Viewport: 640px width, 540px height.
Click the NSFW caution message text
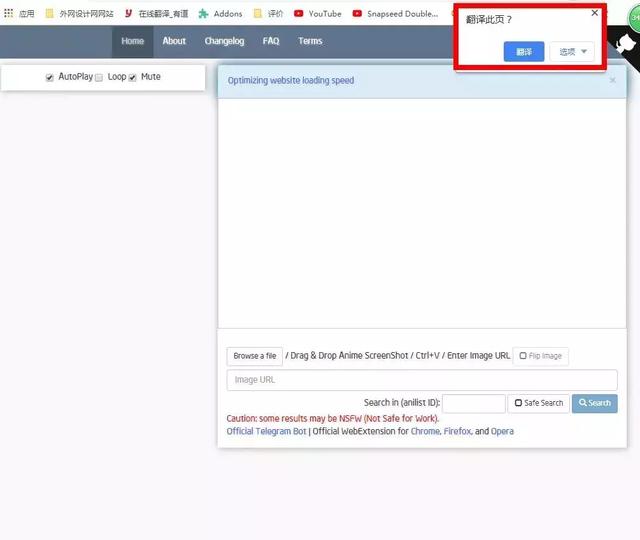pos(333,418)
